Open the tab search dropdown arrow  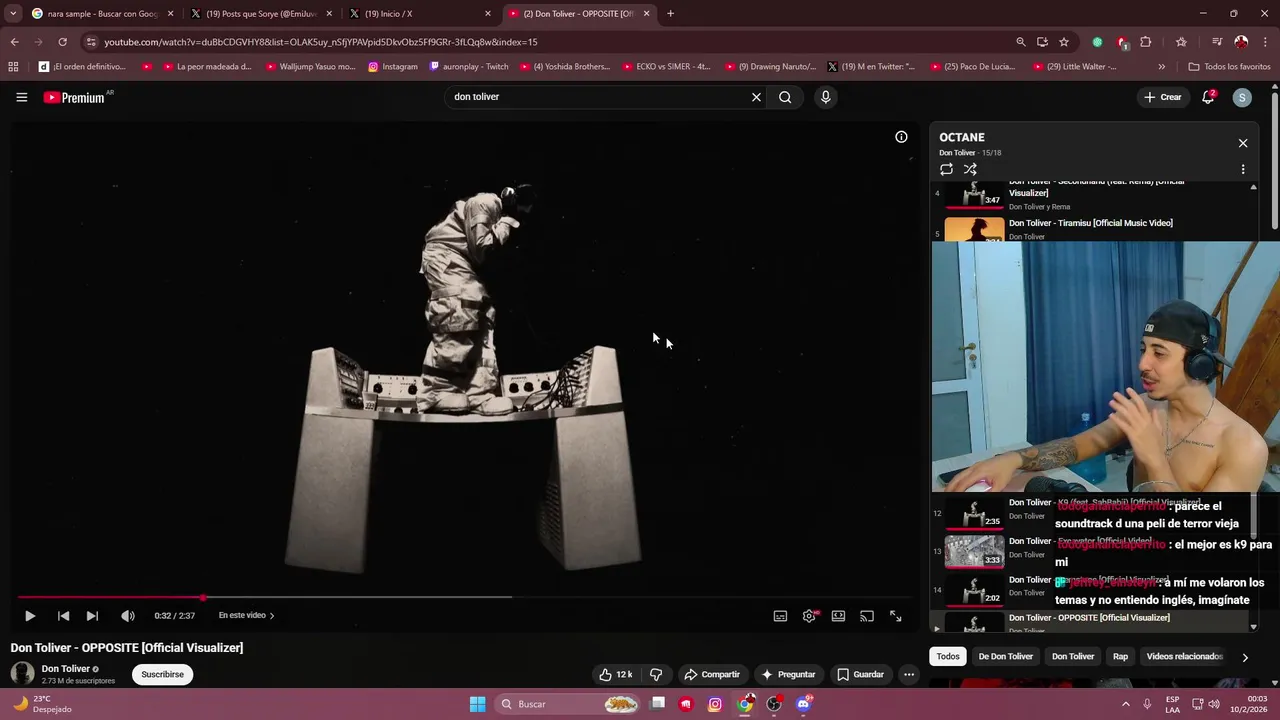coord(12,14)
